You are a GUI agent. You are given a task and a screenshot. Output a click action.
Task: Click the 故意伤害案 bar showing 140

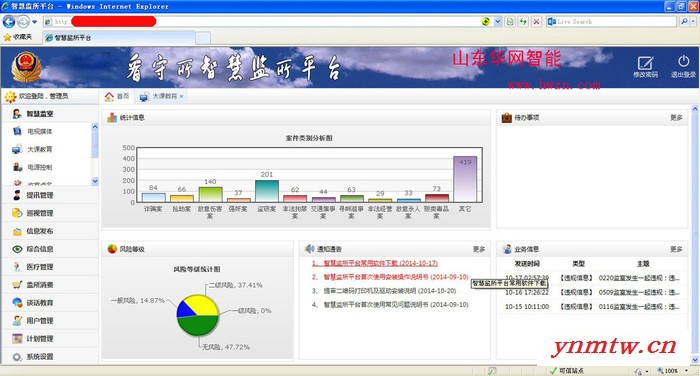tap(210, 195)
